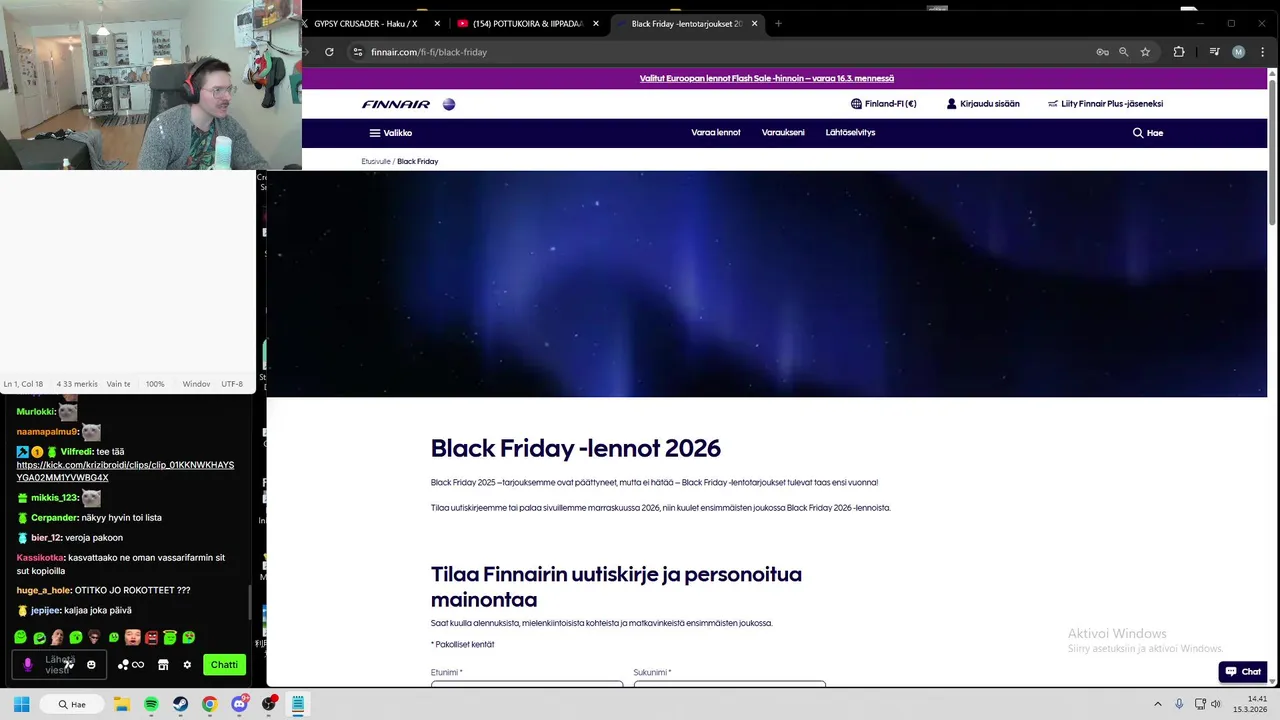Click the zoom magnifier icon in the address bar
1280x720 pixels.
(x=1123, y=52)
